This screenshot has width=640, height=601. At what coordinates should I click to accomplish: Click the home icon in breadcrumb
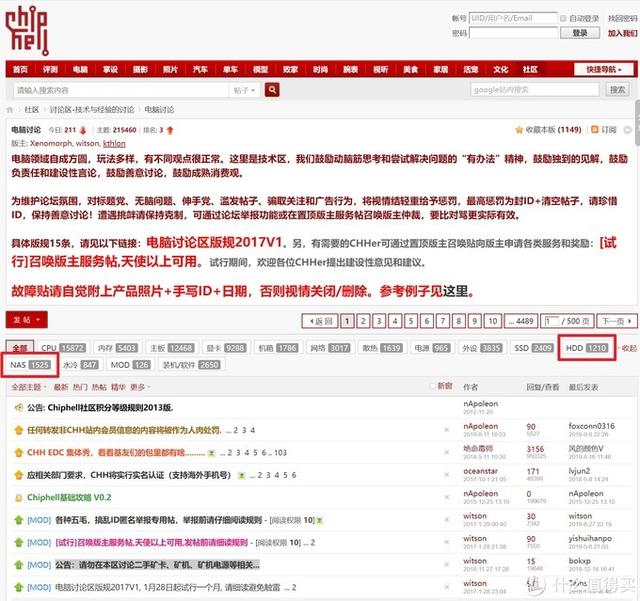[10, 109]
